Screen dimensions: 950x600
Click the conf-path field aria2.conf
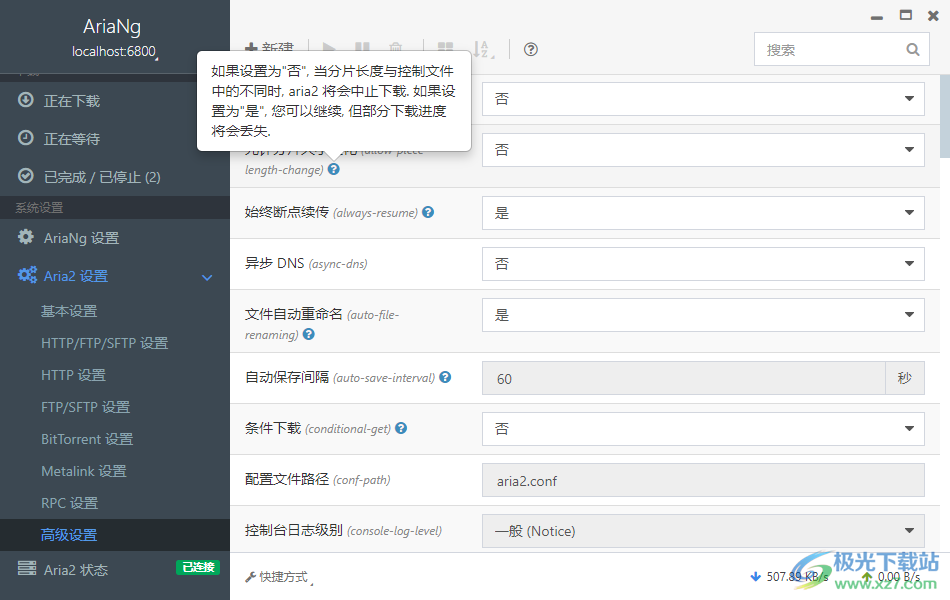pyautogui.click(x=703, y=481)
